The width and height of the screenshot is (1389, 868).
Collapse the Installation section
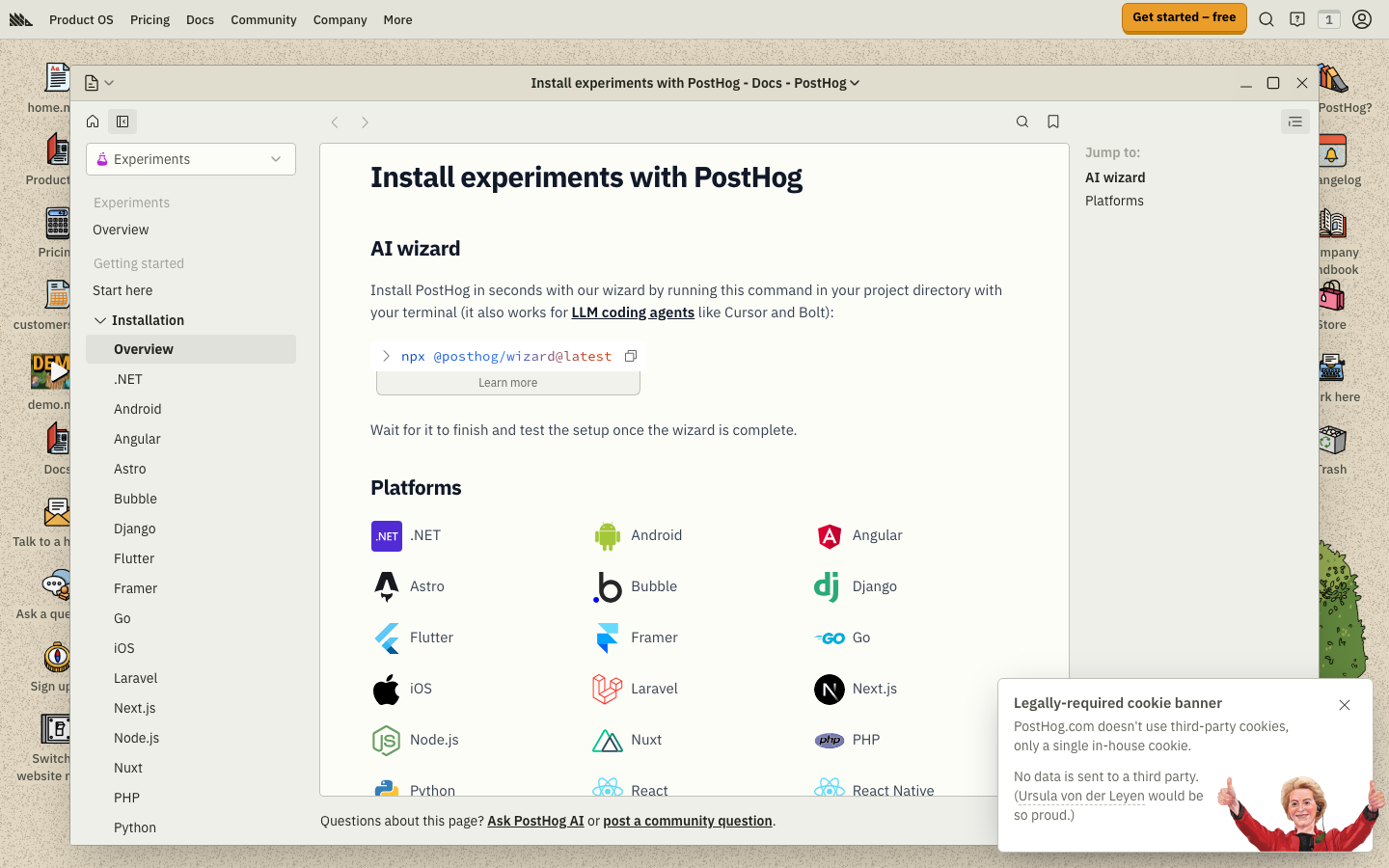[100, 320]
